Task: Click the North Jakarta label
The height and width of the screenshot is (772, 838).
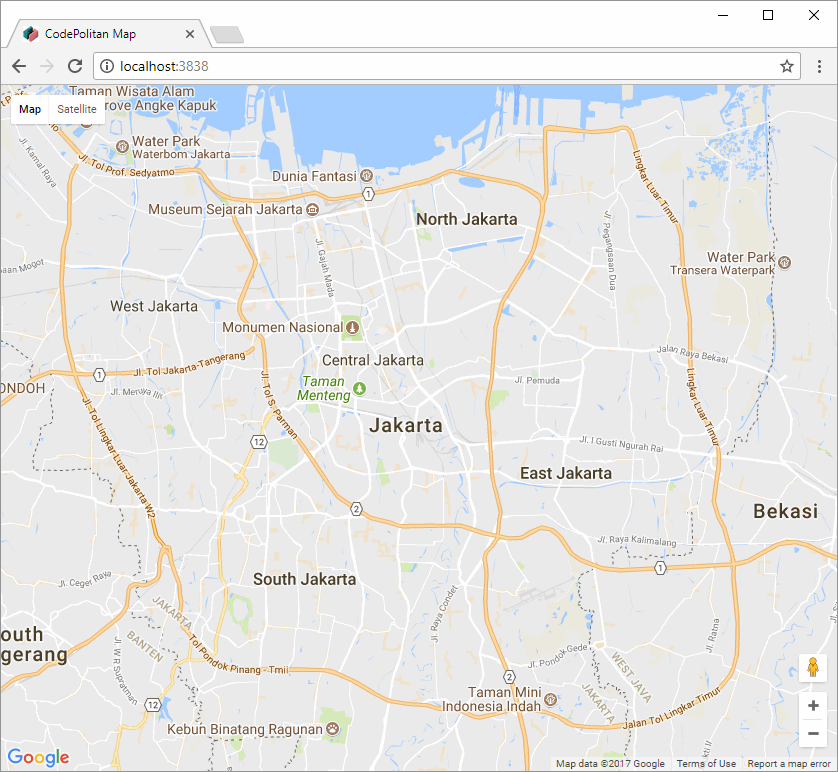Action: click(x=467, y=220)
